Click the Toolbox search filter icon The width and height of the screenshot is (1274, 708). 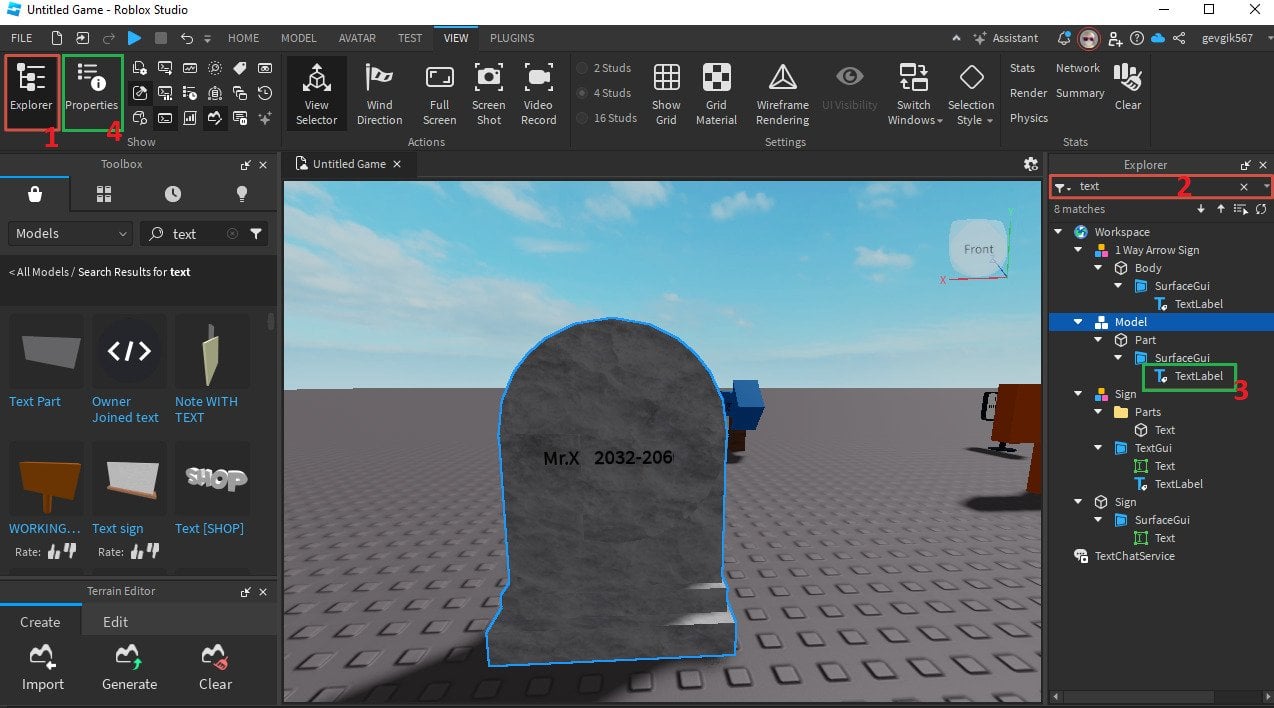click(x=257, y=234)
